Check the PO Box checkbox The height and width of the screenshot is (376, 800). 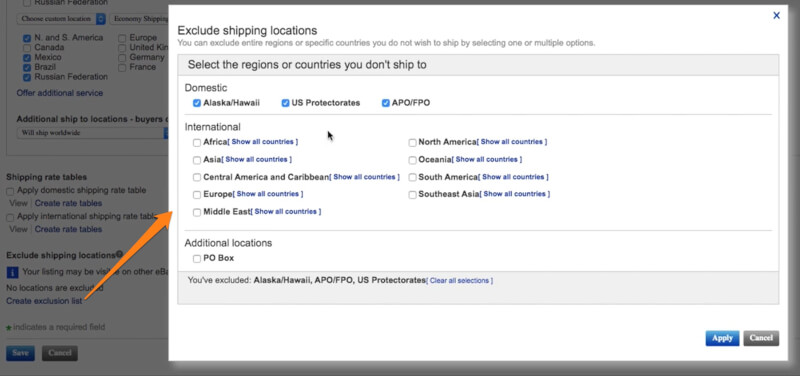pos(197,259)
